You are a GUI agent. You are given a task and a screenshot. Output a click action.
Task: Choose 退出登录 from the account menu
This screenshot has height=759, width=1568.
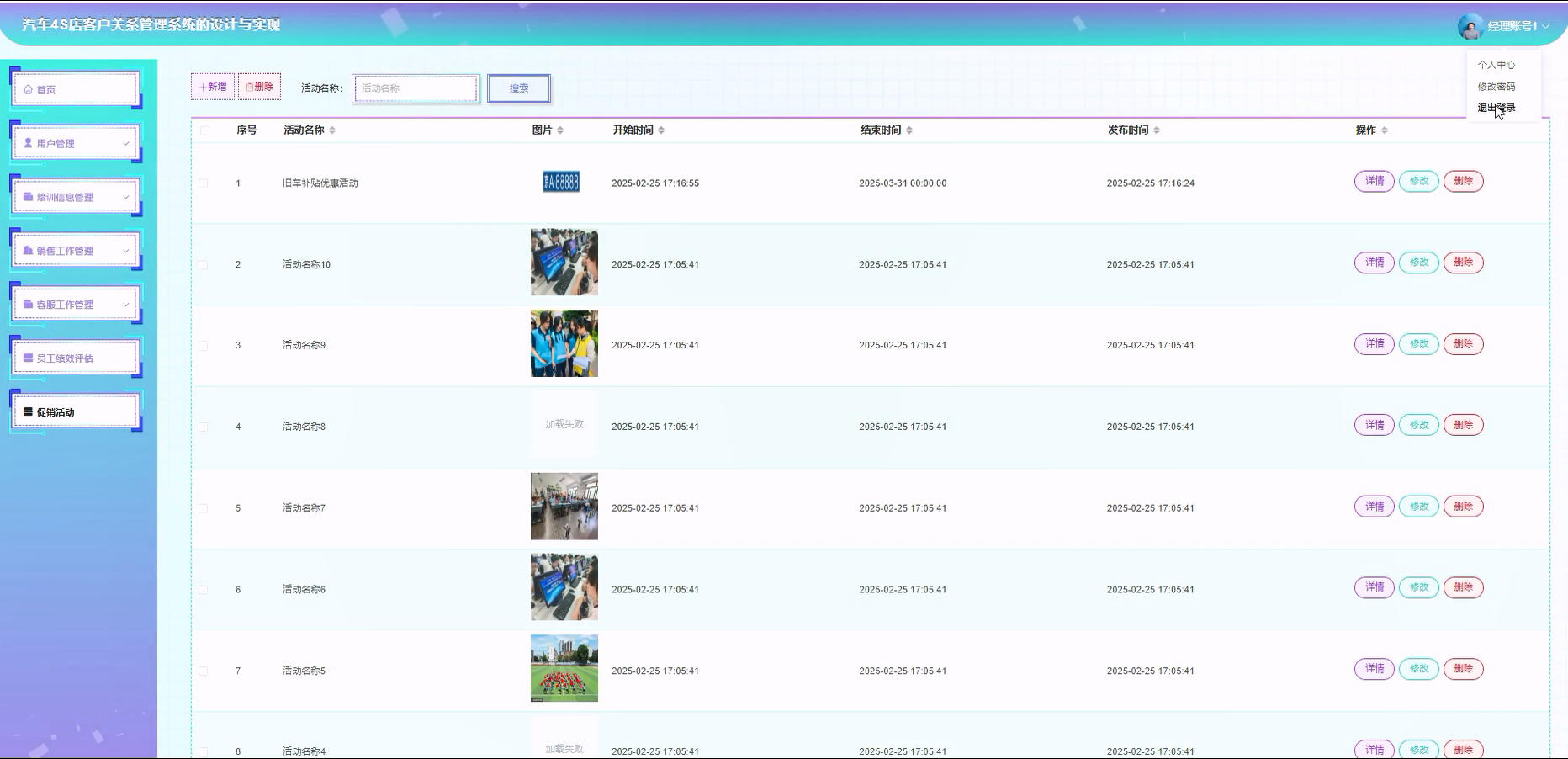(x=1496, y=108)
